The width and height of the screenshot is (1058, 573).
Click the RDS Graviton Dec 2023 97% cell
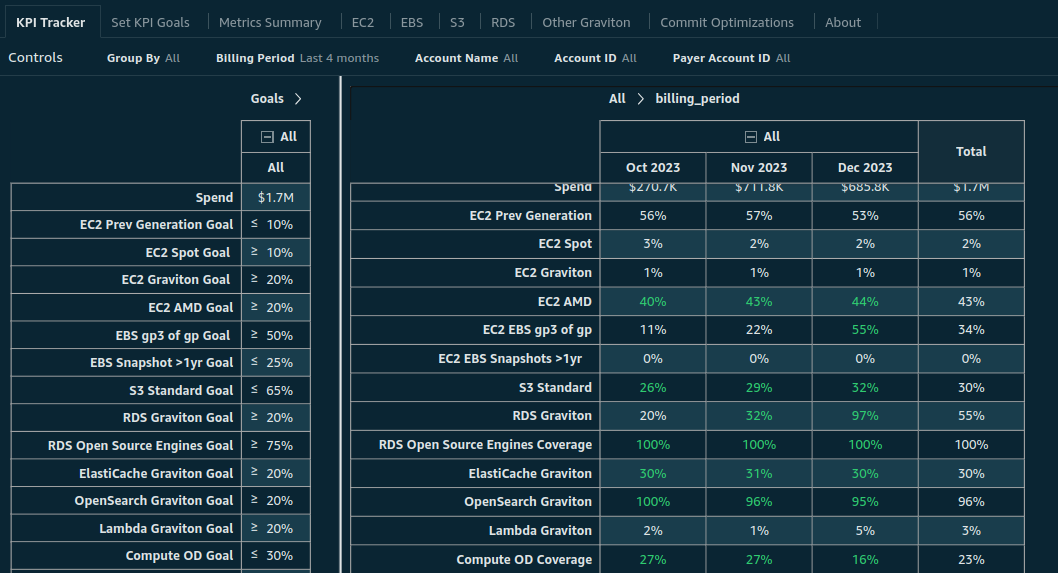point(864,416)
